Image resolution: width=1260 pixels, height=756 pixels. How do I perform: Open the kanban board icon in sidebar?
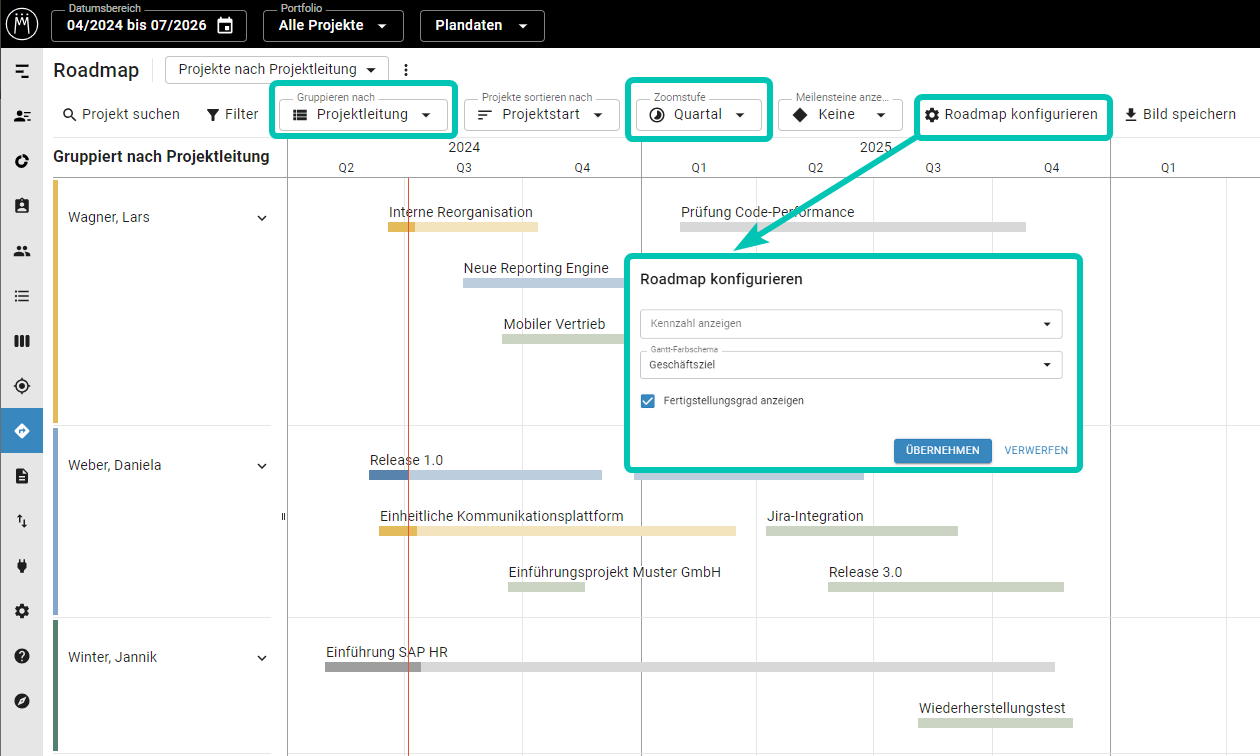point(22,341)
